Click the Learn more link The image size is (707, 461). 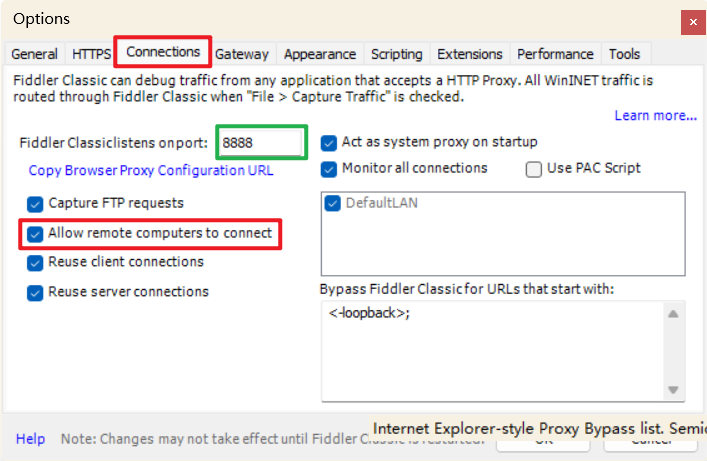(656, 115)
